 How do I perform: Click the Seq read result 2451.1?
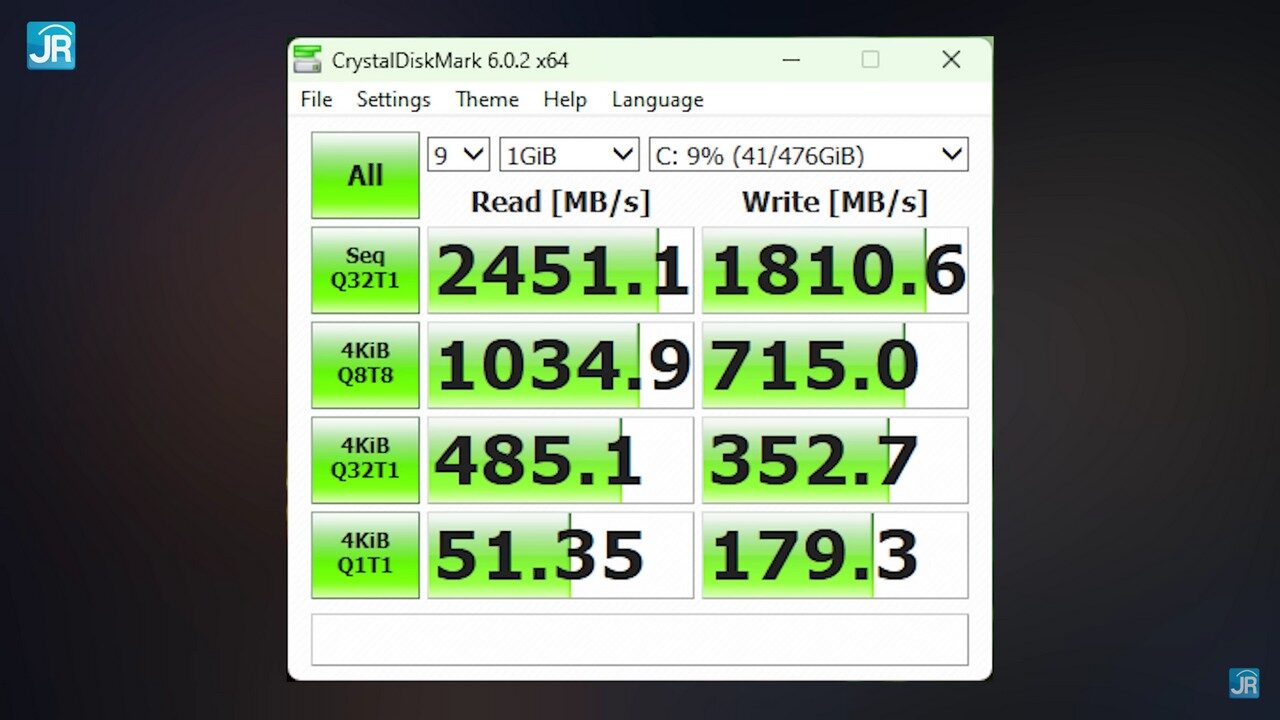point(560,270)
